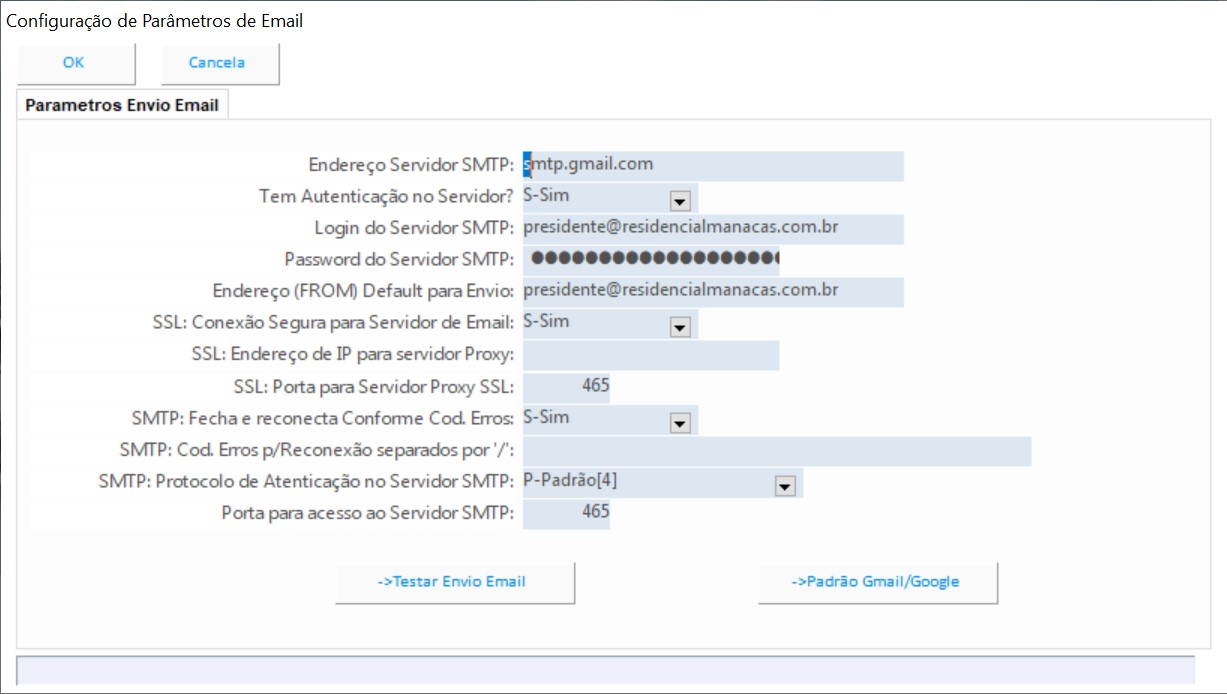Click the Porta para acesso SMTP field
Viewport: 1227px width, 694px height.
point(566,512)
